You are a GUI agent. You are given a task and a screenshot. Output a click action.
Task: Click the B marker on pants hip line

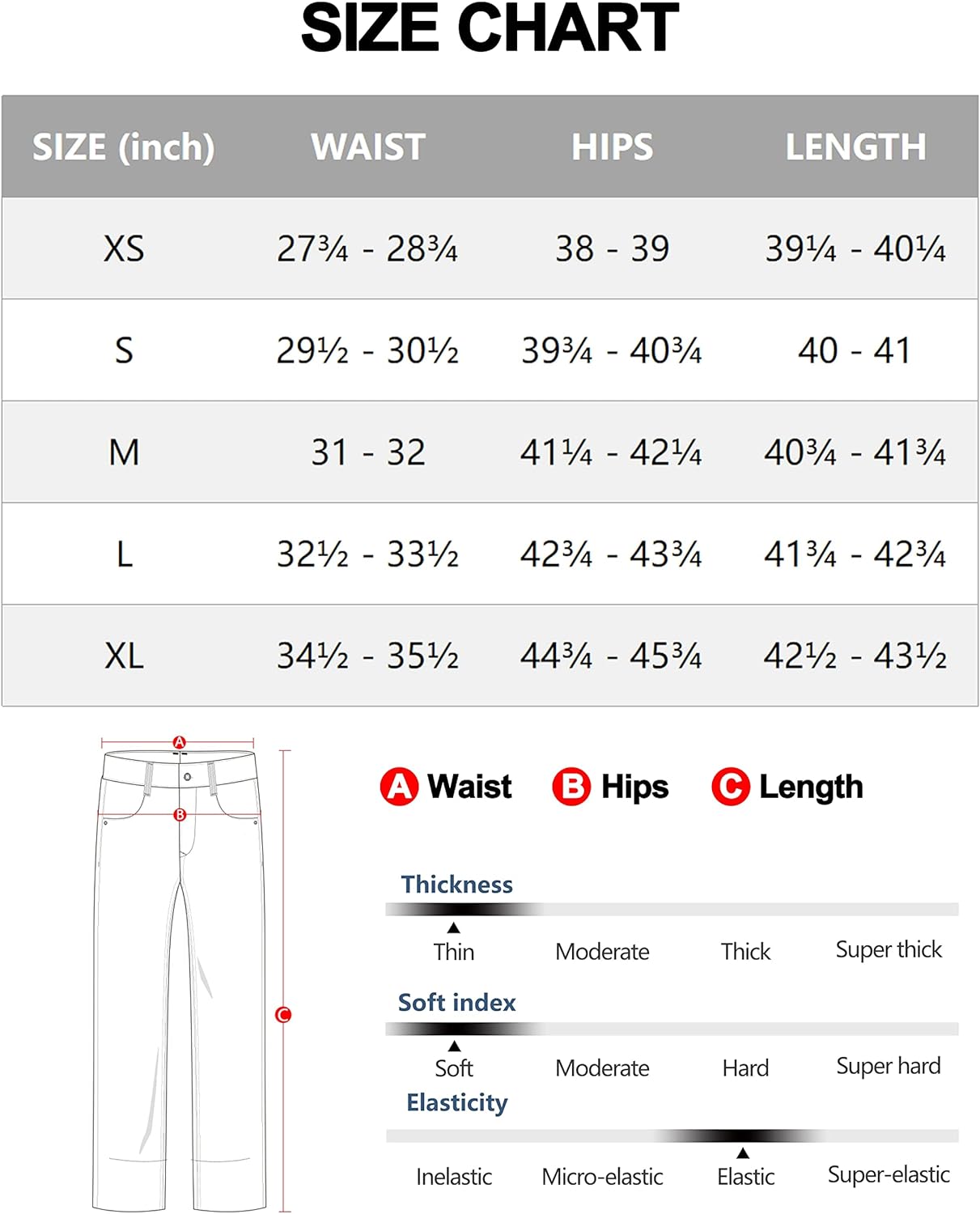click(180, 815)
